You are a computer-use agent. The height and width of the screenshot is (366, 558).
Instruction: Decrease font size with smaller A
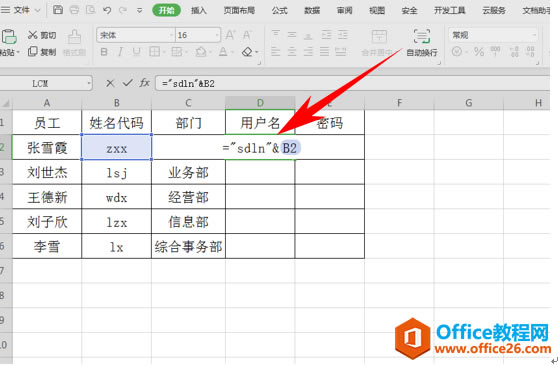pos(247,35)
